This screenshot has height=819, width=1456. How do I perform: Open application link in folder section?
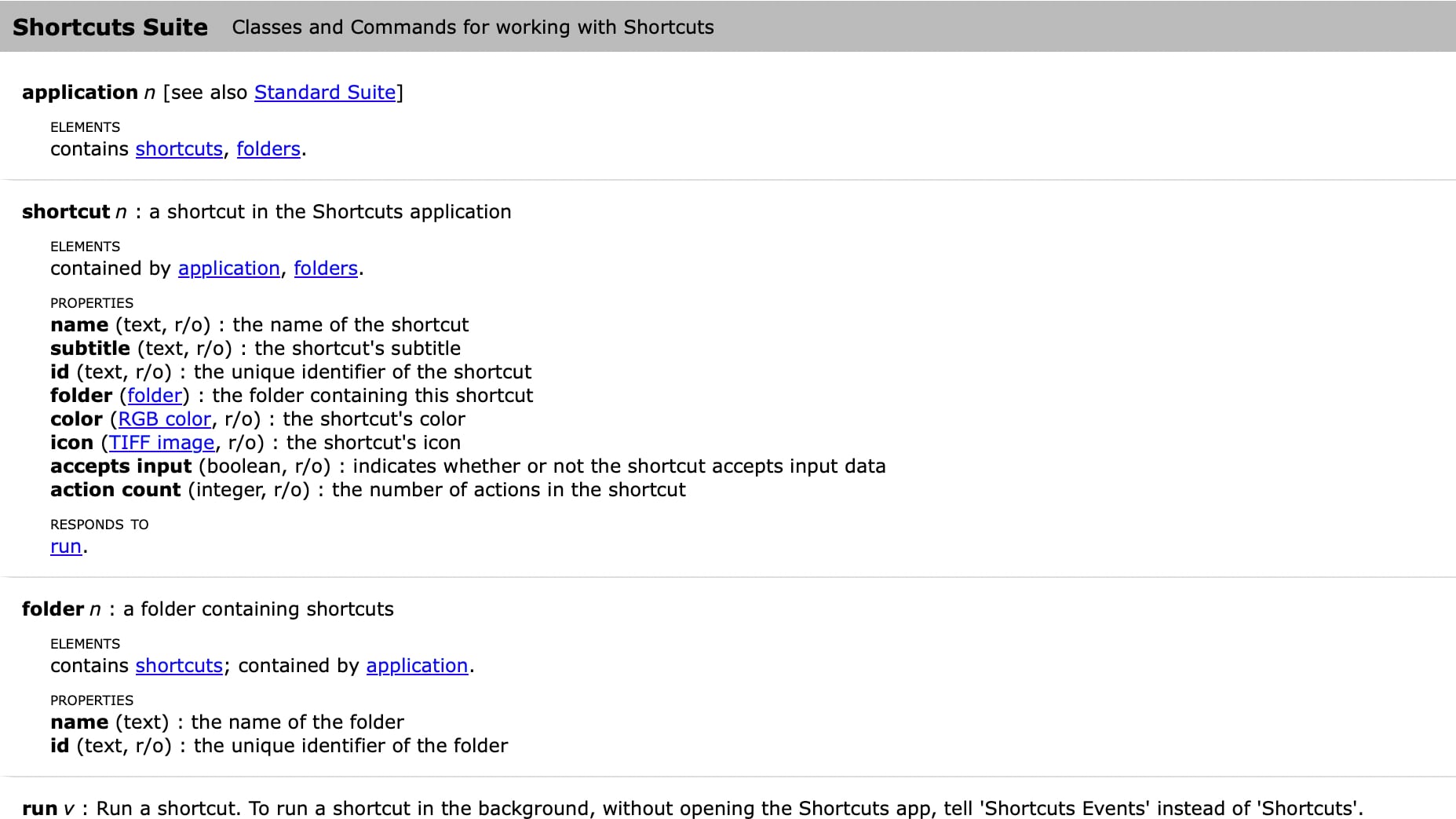click(x=417, y=666)
